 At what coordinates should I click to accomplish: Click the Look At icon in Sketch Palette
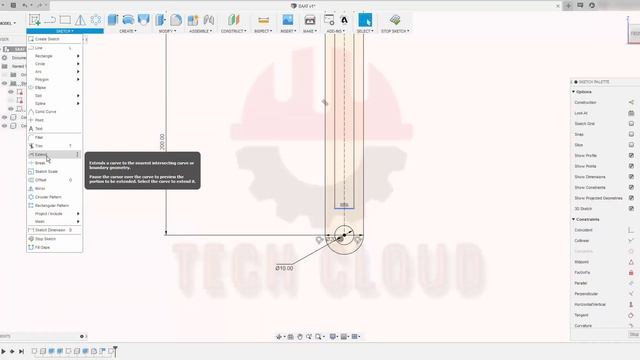coord(631,113)
